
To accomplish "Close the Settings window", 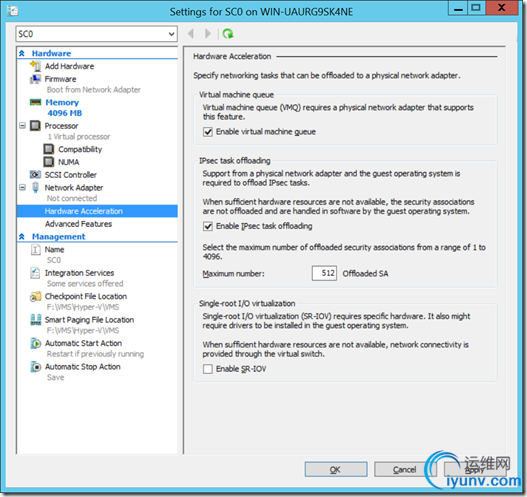I will coord(501,8).
